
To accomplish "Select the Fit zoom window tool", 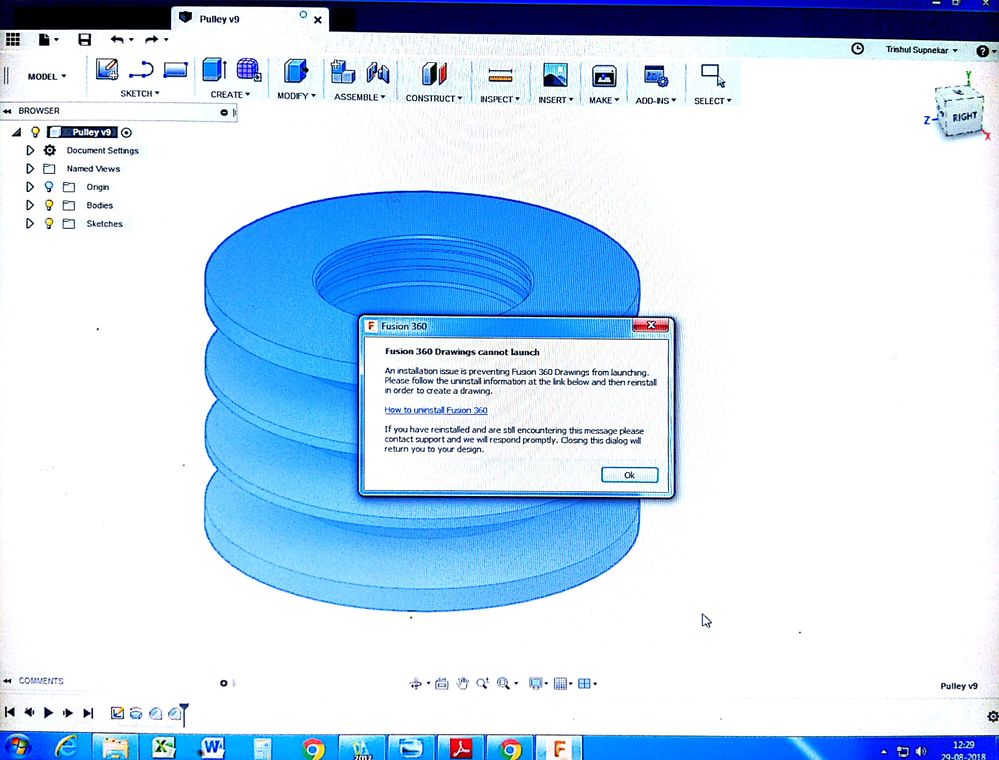I will coord(503,684).
